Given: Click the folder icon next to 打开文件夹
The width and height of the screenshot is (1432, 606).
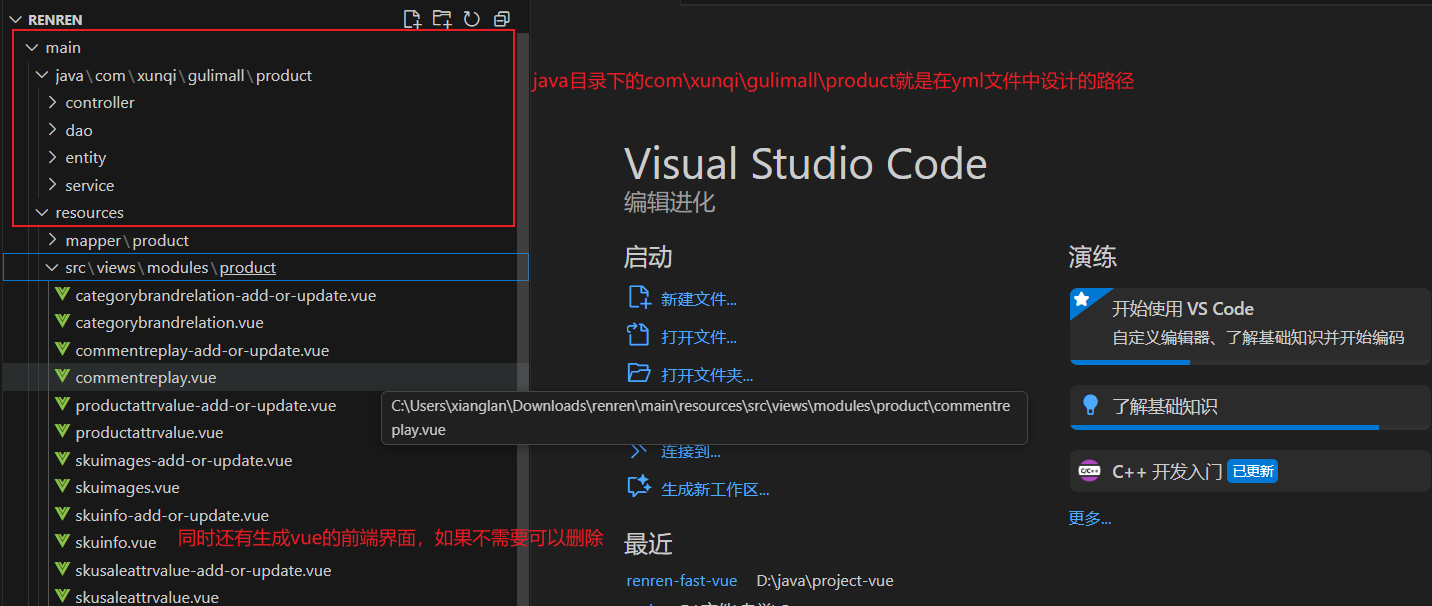Looking at the screenshot, I should (638, 373).
